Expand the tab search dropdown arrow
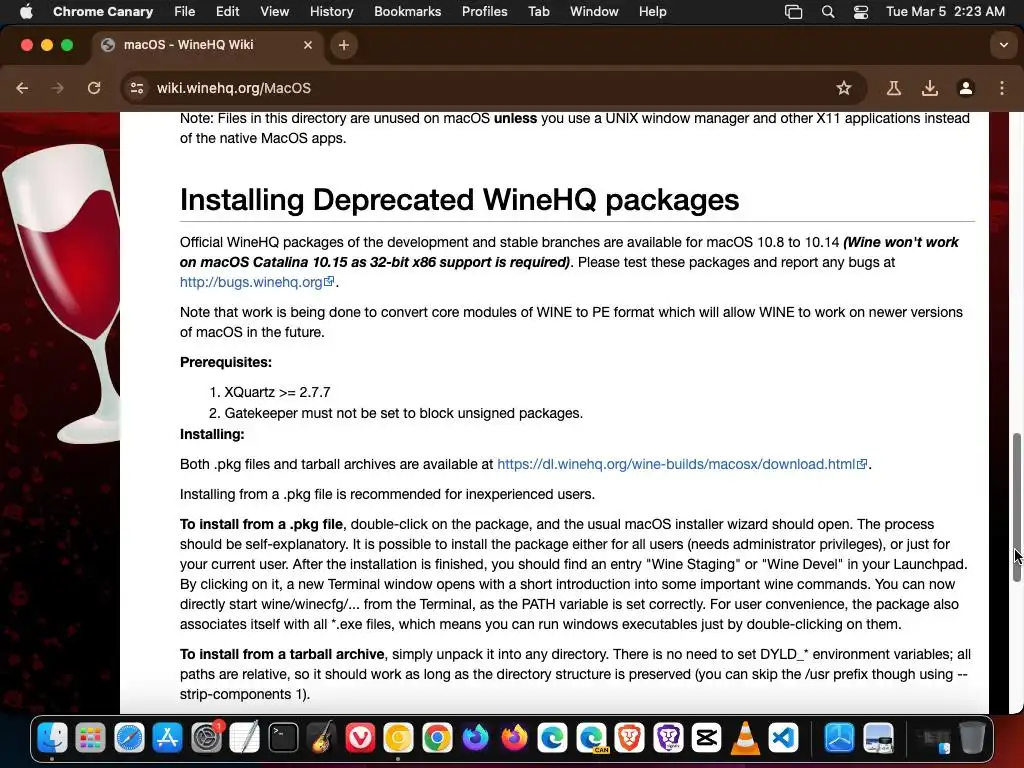This screenshot has width=1024, height=768. [1003, 45]
